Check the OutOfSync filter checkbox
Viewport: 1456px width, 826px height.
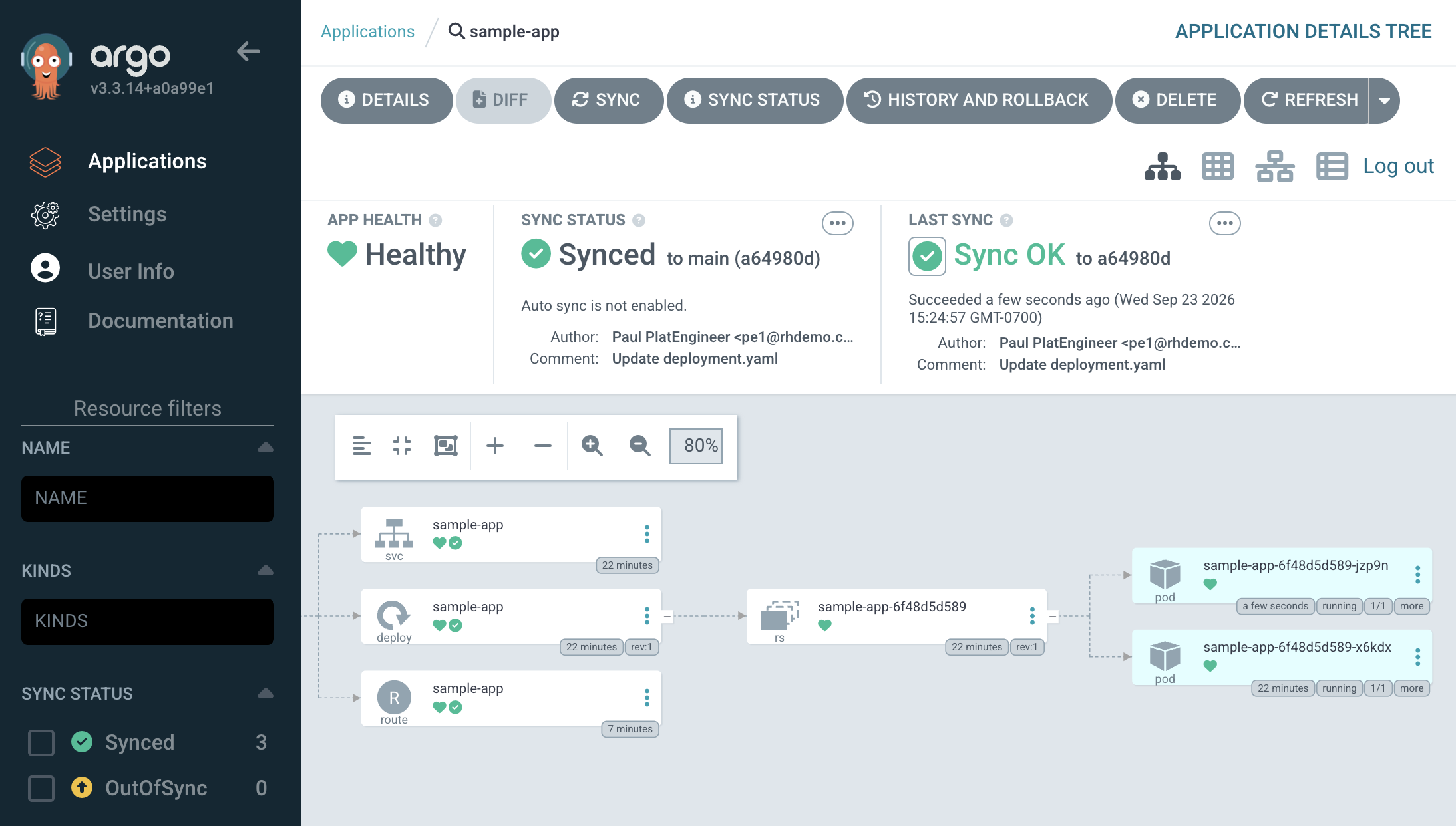point(41,788)
